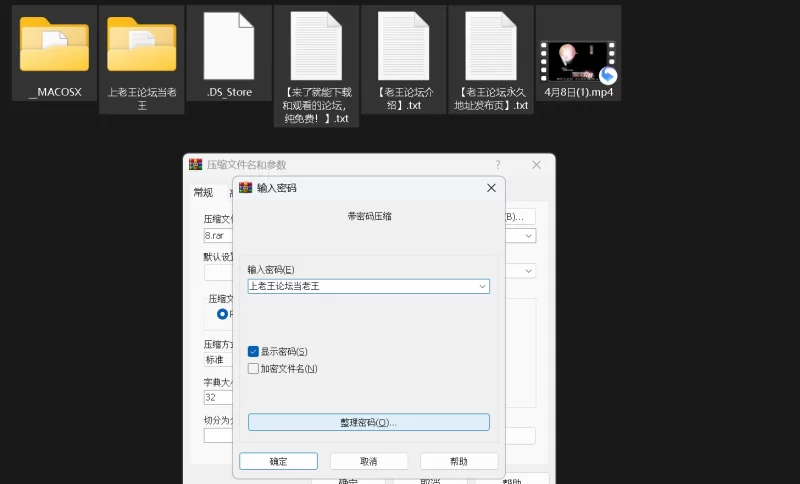Screen dimensions: 800x484
Task: Open the archive name dropdown arrow
Action: click(529, 236)
